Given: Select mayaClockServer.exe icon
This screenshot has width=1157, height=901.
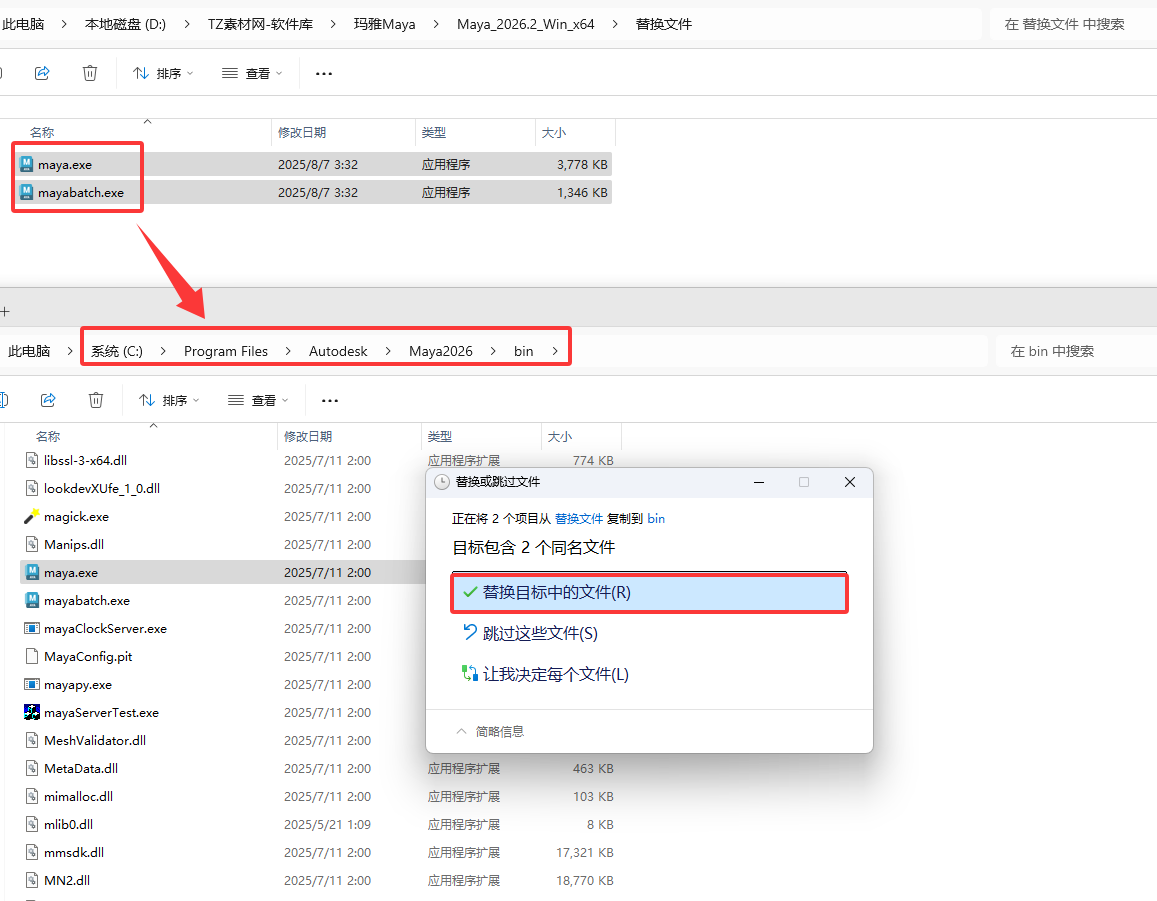Looking at the screenshot, I should click(32, 629).
